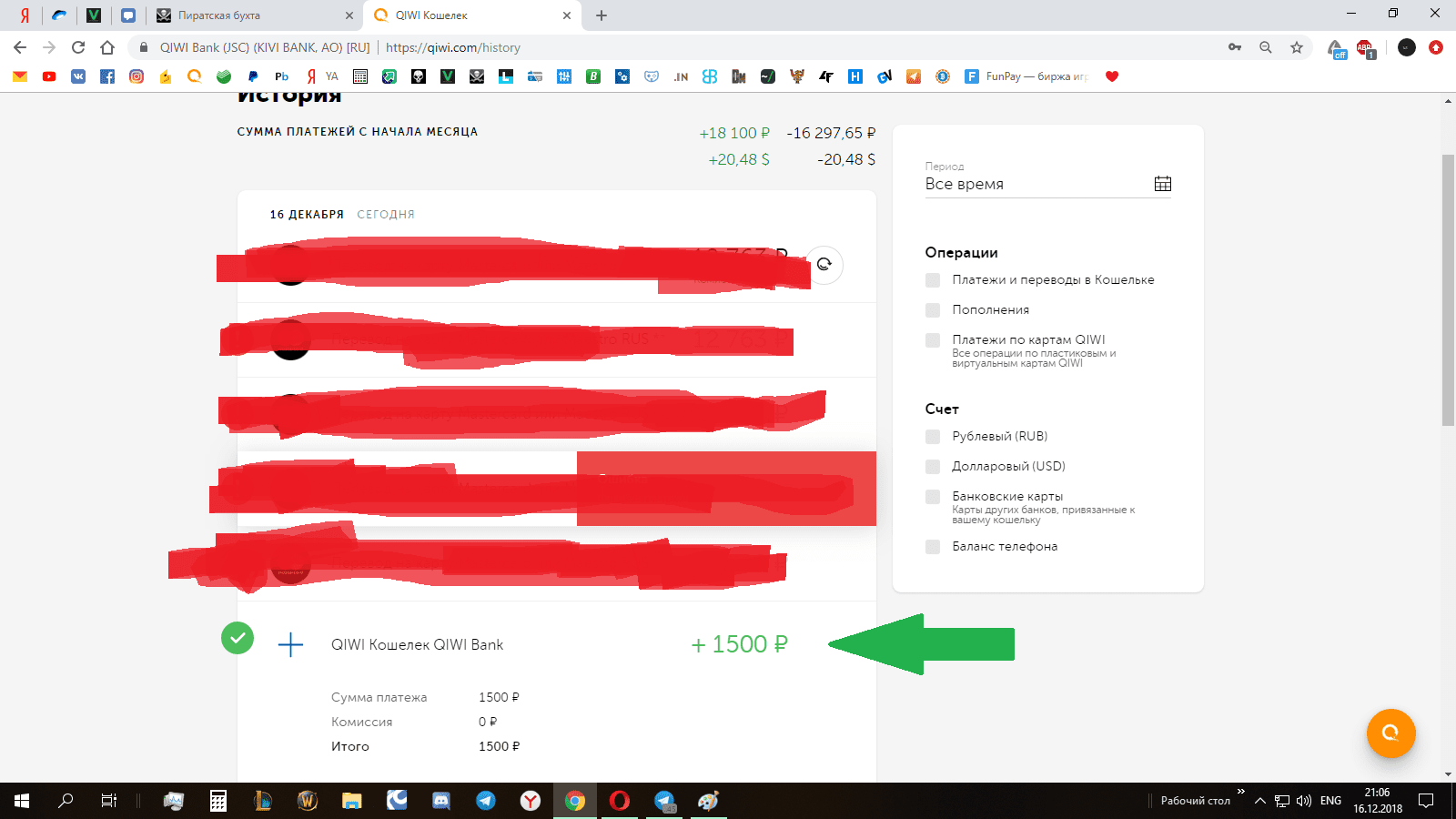Click the browser zoom magnifier icon

(1265, 47)
